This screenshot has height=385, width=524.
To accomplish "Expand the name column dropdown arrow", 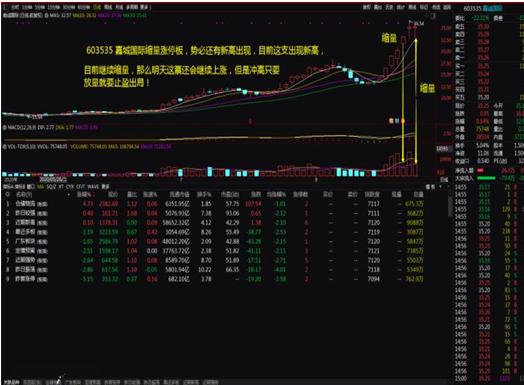I will (69, 195).
